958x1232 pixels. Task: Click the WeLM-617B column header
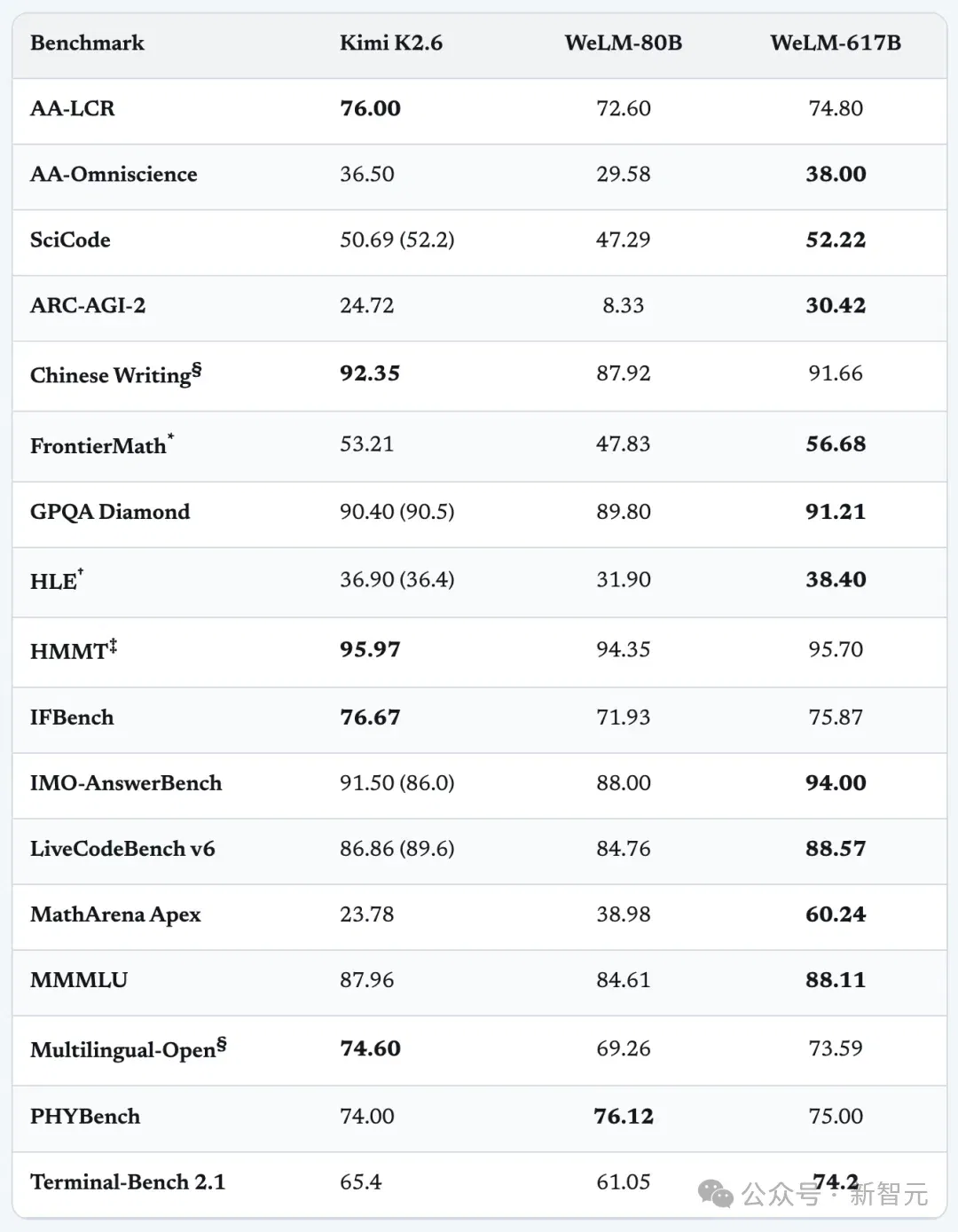(x=836, y=43)
